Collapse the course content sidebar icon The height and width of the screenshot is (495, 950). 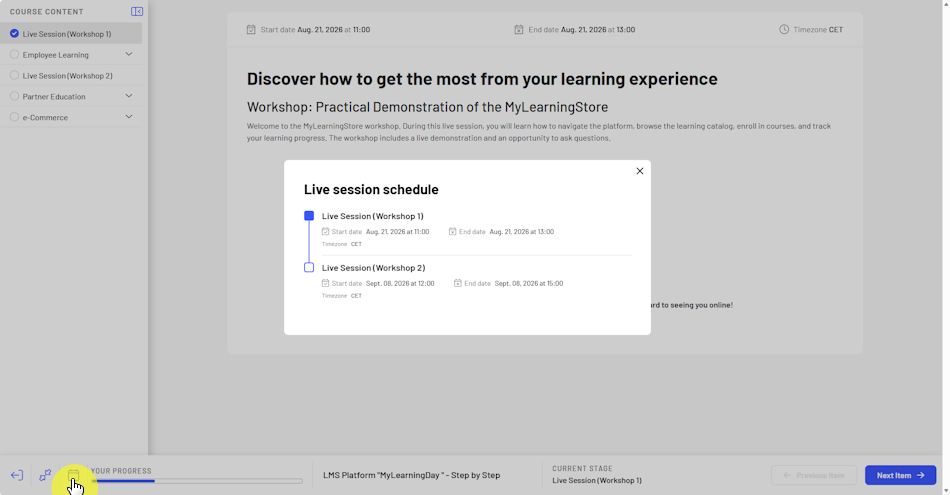tap(137, 12)
